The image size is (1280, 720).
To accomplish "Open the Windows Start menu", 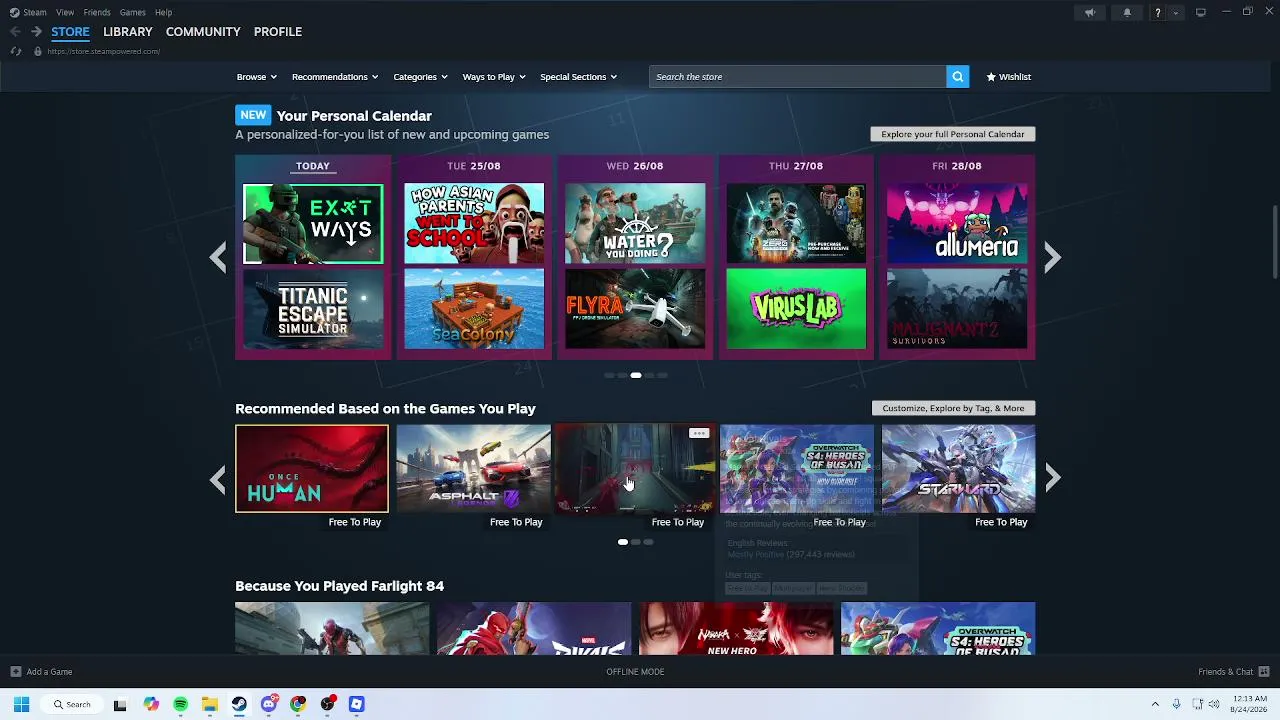I will pos(21,704).
